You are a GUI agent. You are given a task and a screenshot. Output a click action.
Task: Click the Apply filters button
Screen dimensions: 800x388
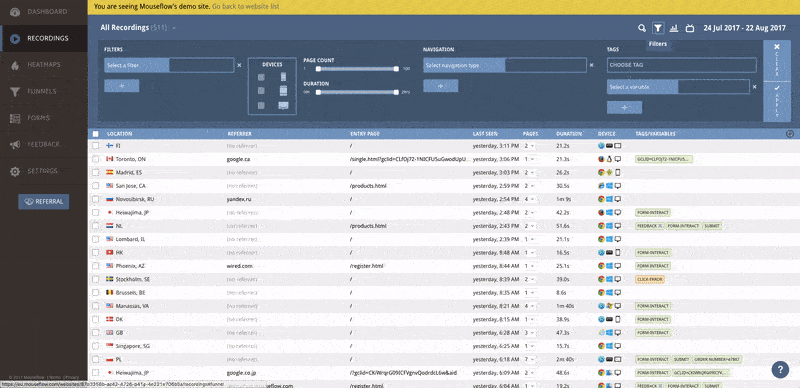coord(777,102)
